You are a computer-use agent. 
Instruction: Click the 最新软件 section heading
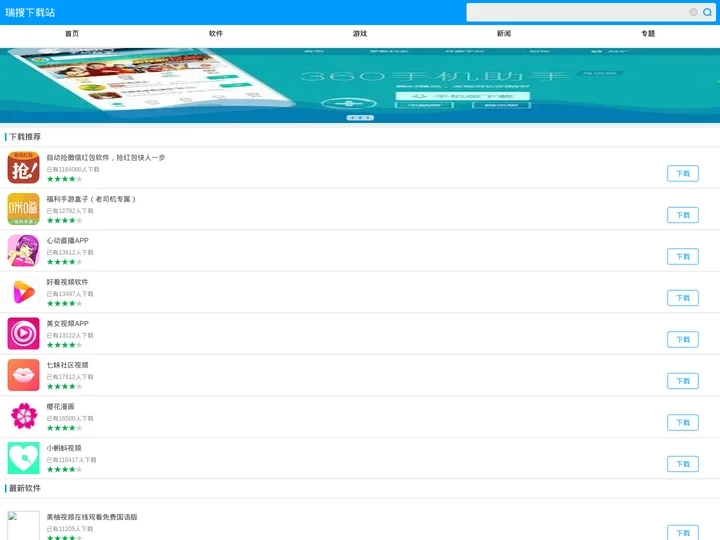(25, 488)
